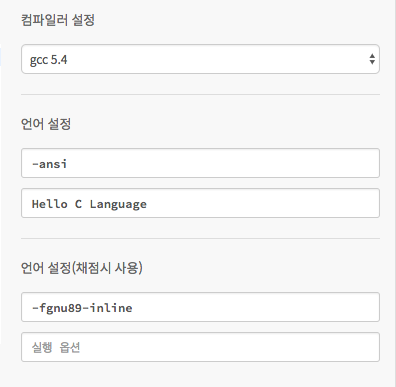The height and width of the screenshot is (387, 396).
Task: Select the 'gcc 5.4' text in combo box
Action: tap(48, 60)
